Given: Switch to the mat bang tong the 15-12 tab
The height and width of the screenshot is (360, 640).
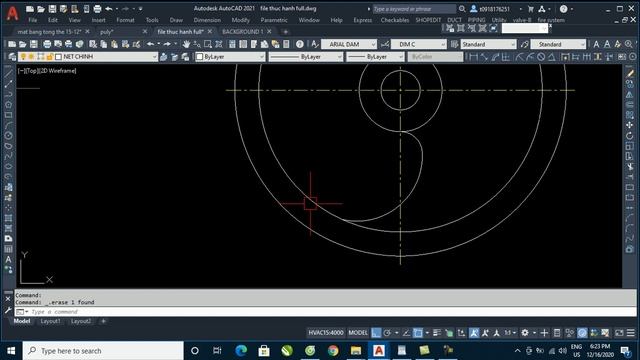Looking at the screenshot, I should point(49,31).
